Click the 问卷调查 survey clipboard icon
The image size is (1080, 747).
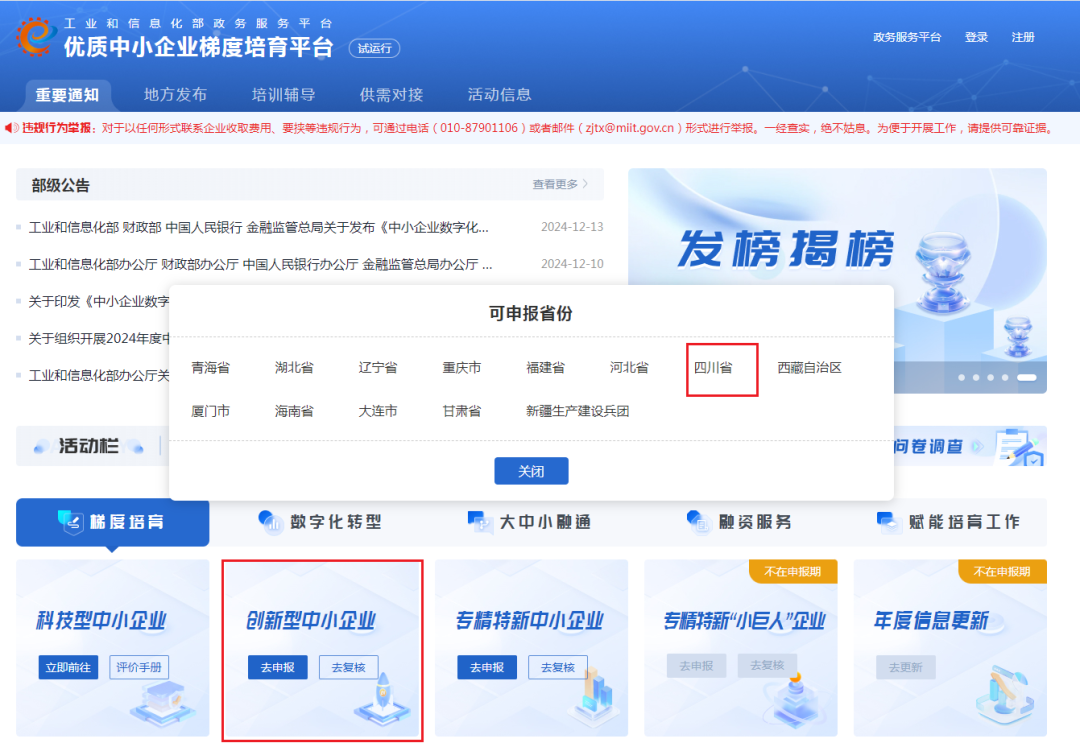[x=1020, y=446]
